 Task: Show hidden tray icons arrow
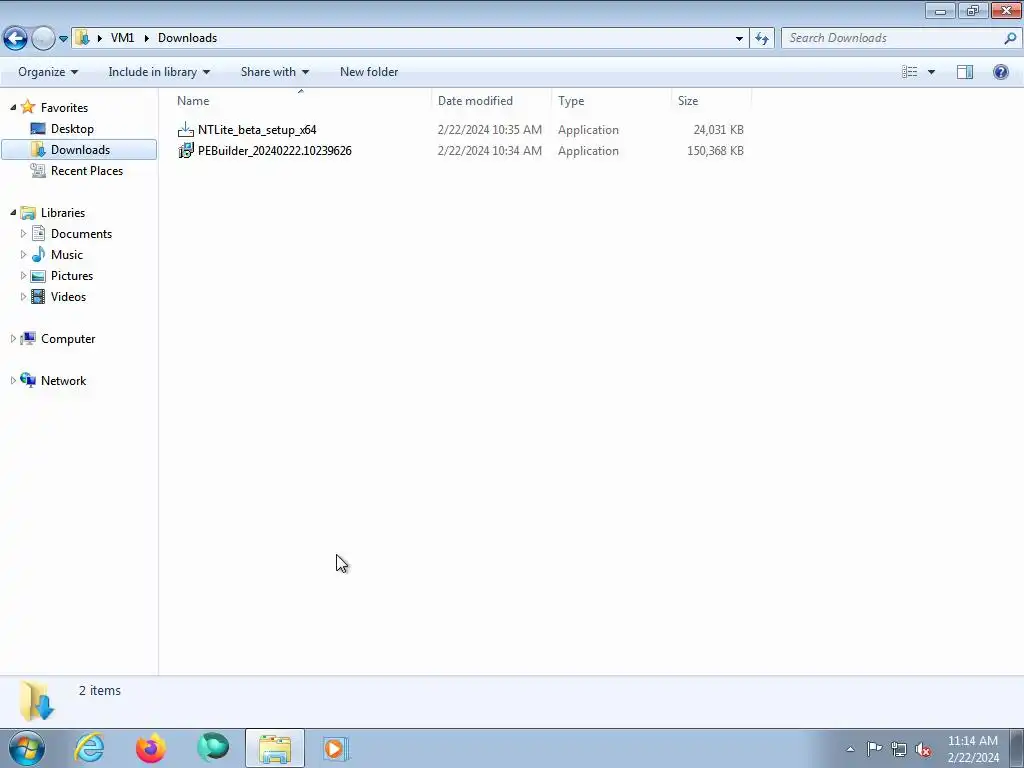tap(850, 749)
